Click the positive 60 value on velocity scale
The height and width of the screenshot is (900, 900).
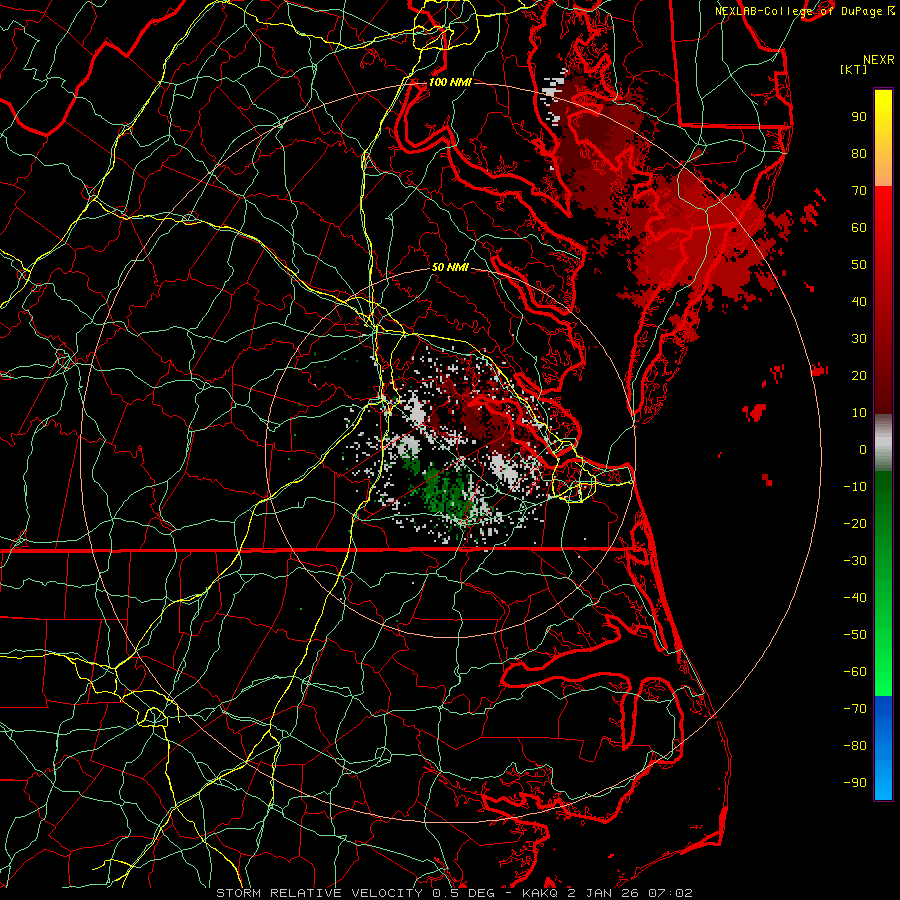[x=859, y=228]
